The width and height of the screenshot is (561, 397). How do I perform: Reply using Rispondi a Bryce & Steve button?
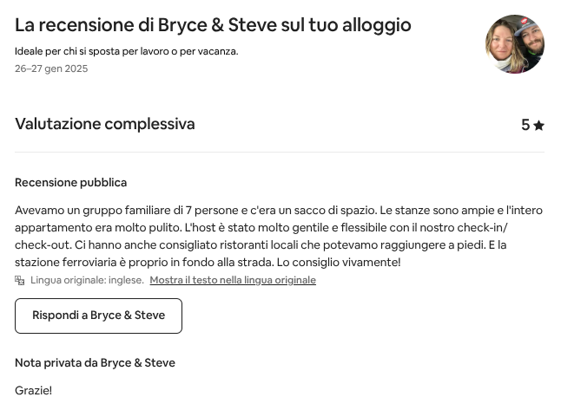(x=98, y=316)
